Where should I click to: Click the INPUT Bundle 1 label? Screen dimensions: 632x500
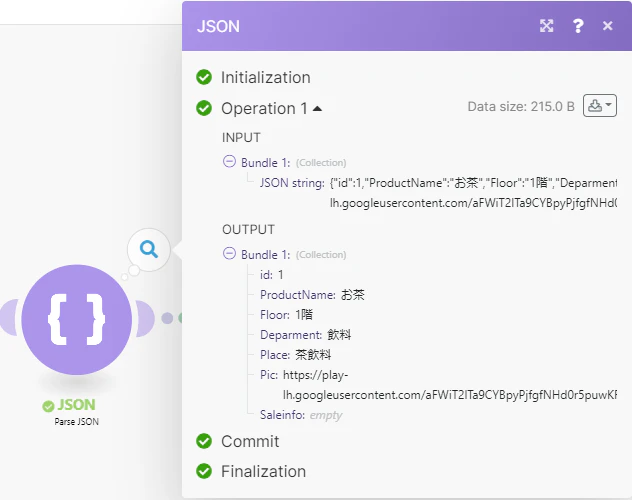point(265,163)
